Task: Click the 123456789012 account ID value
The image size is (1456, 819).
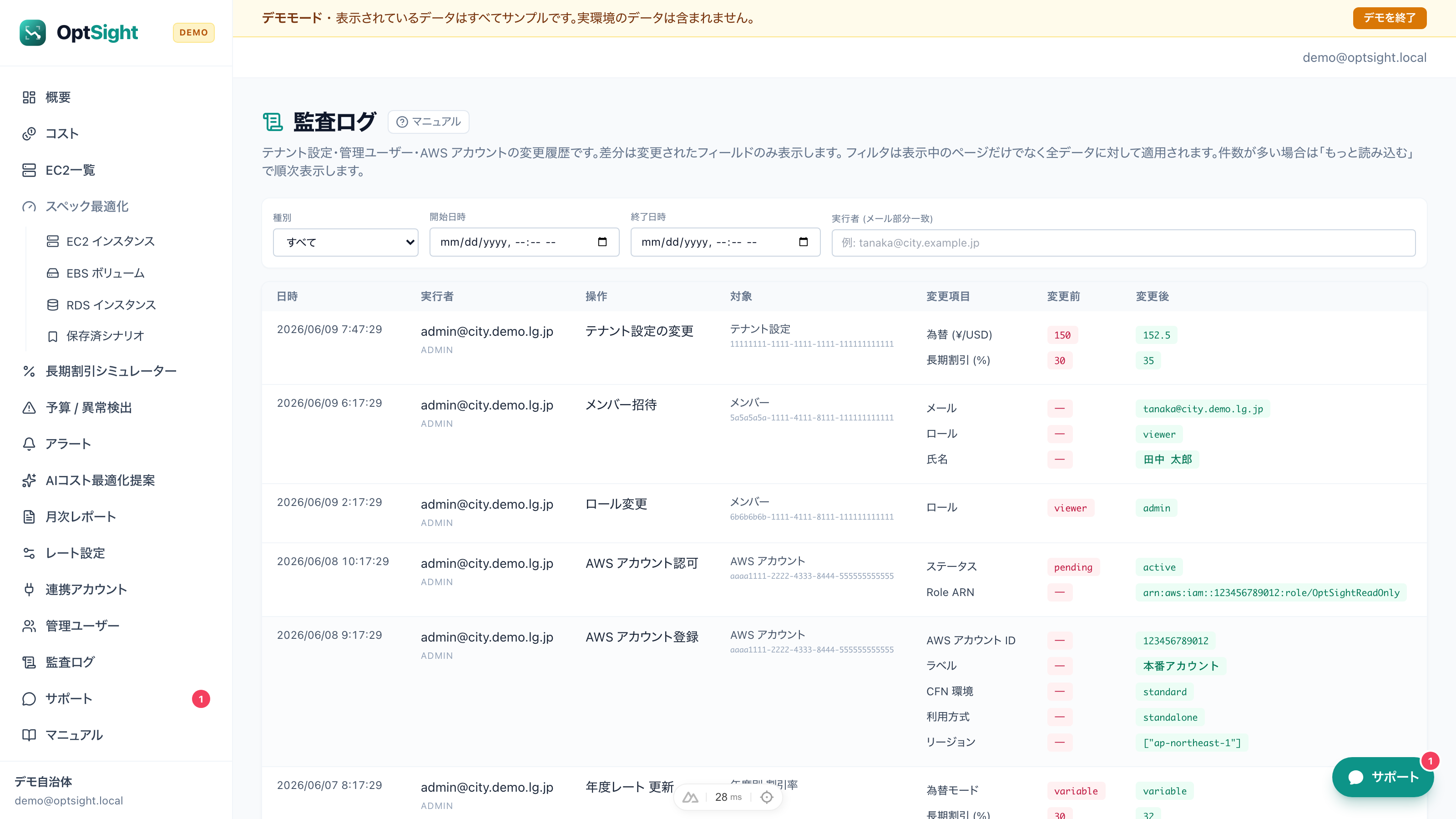Action: (x=1176, y=641)
